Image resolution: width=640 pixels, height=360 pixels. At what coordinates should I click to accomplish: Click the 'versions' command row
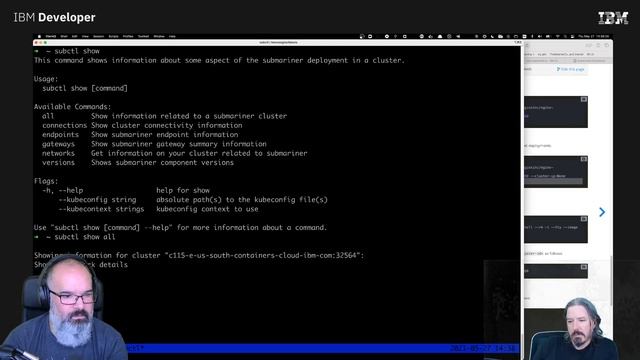(138, 163)
